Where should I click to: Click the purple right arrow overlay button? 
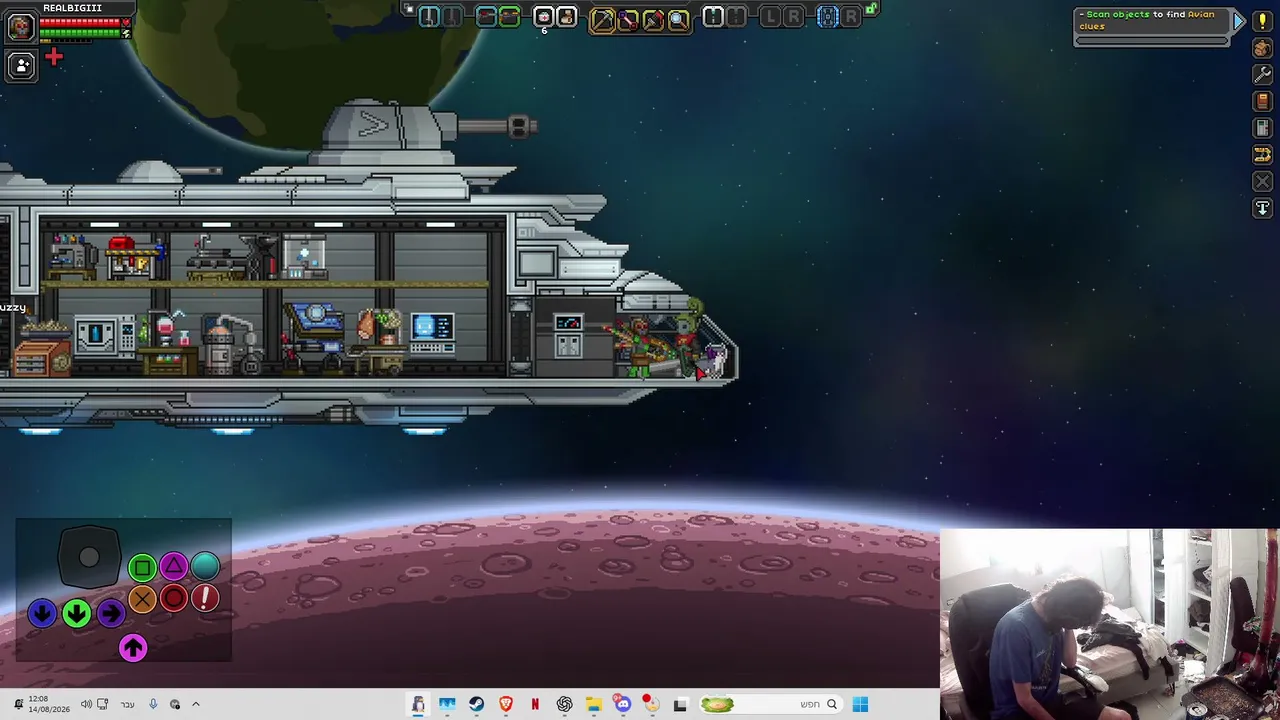(111, 612)
